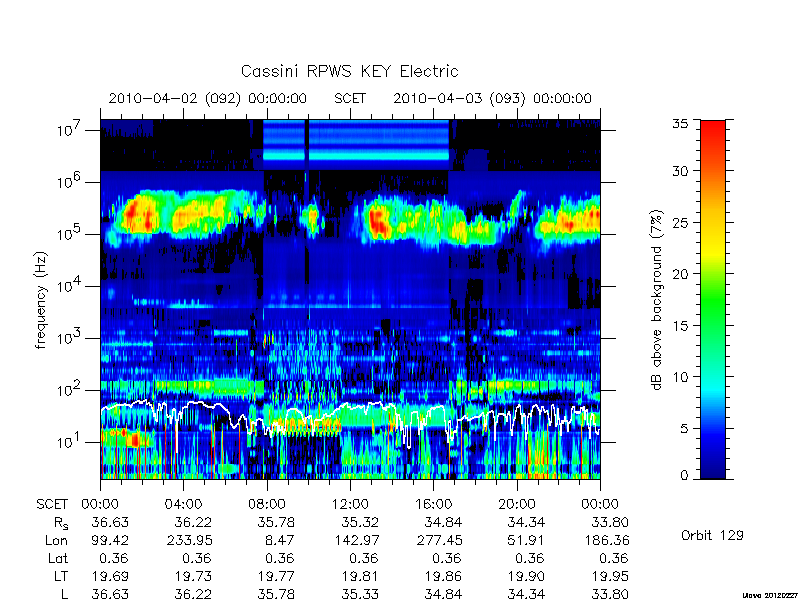Click the 5 value on the color scale
The height and width of the screenshot is (600, 800).
point(684,428)
